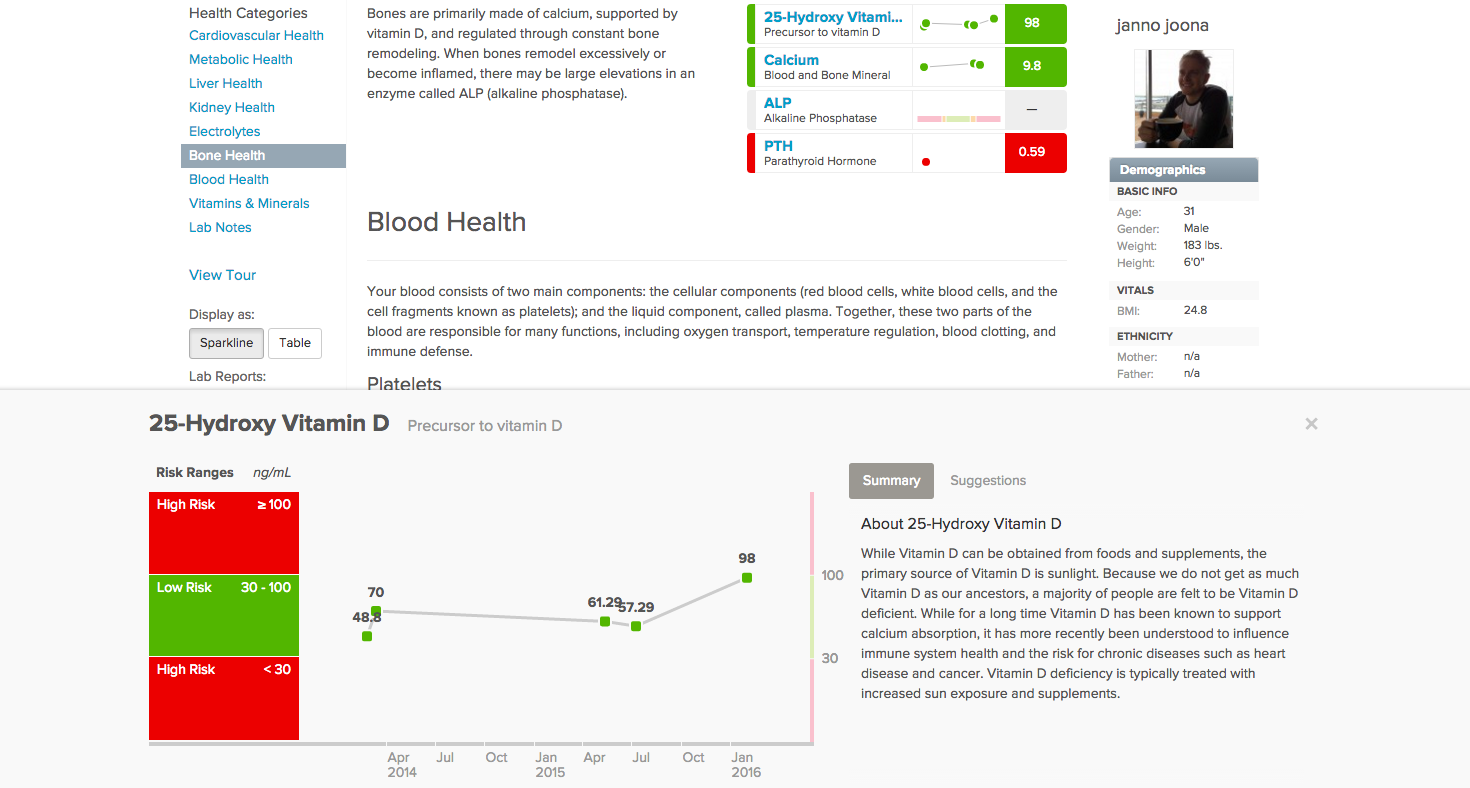This screenshot has height=788, width=1470.
Task: Open the Suggestions tab
Action: point(988,481)
